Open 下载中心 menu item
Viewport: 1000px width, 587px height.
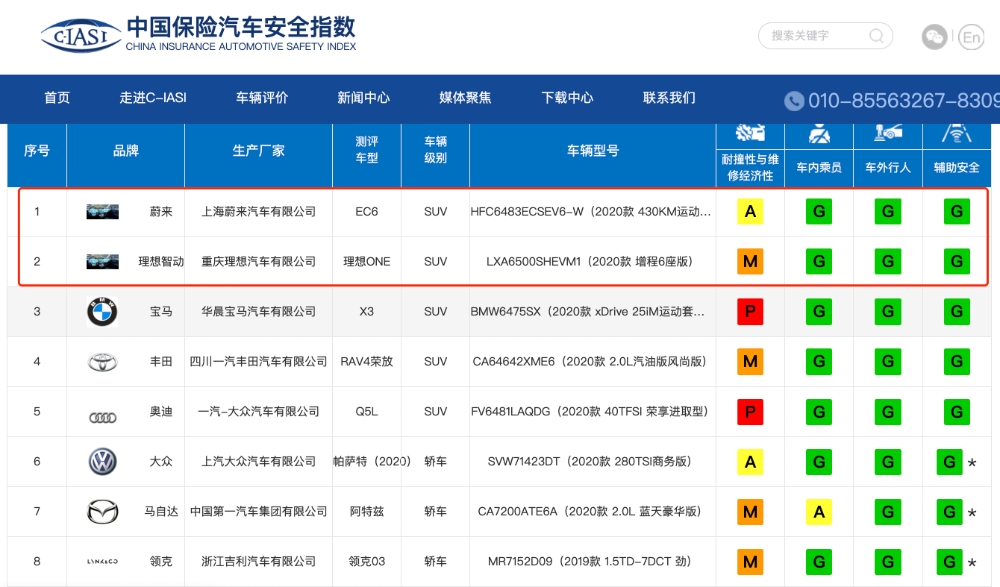click(567, 98)
